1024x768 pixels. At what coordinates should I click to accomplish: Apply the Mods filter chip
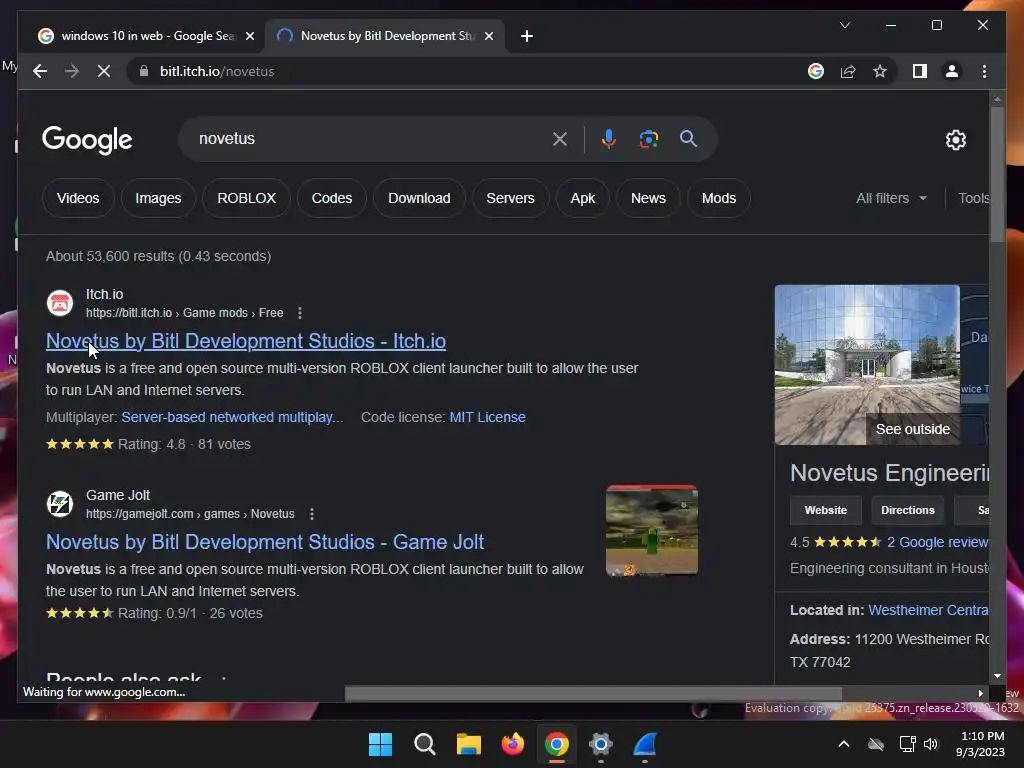point(718,198)
